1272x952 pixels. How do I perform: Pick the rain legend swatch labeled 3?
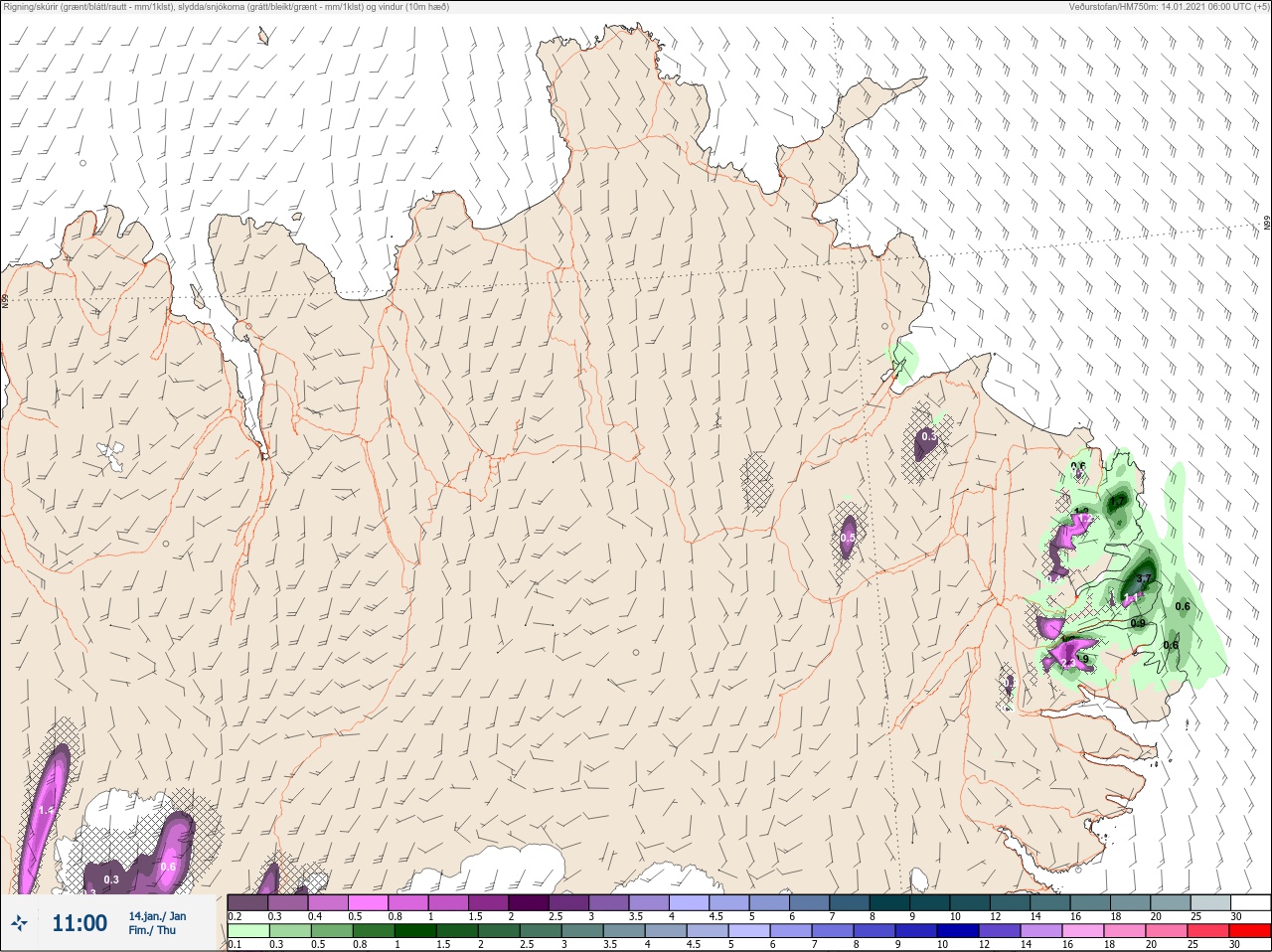[x=582, y=931]
